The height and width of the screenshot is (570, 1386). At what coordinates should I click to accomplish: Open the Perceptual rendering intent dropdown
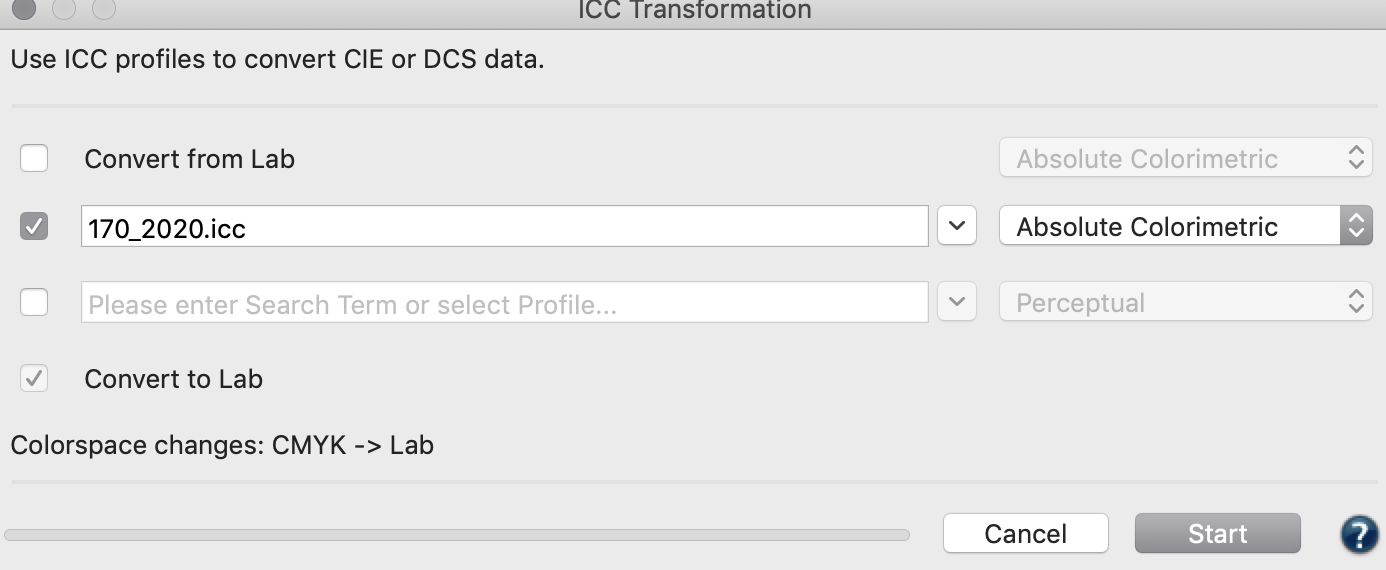point(1186,302)
